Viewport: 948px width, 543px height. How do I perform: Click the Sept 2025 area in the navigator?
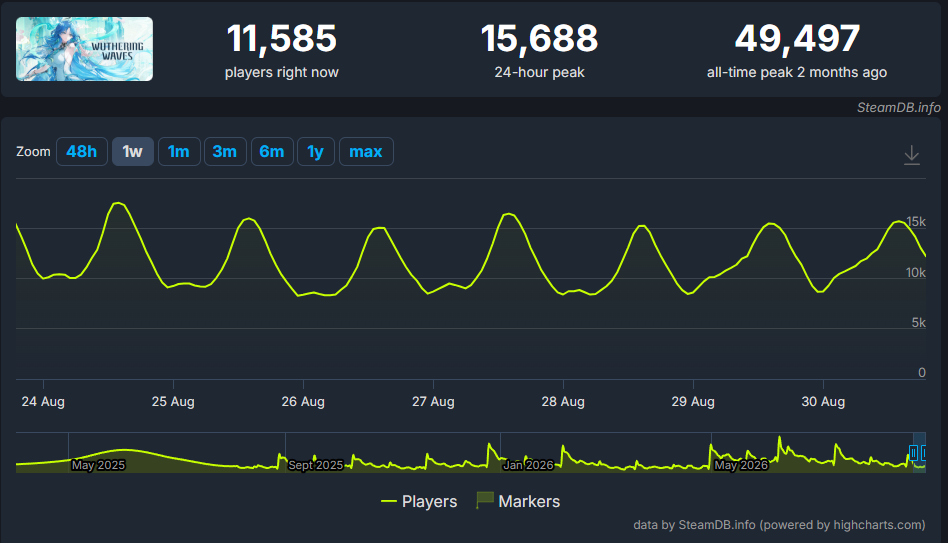[x=316, y=465]
